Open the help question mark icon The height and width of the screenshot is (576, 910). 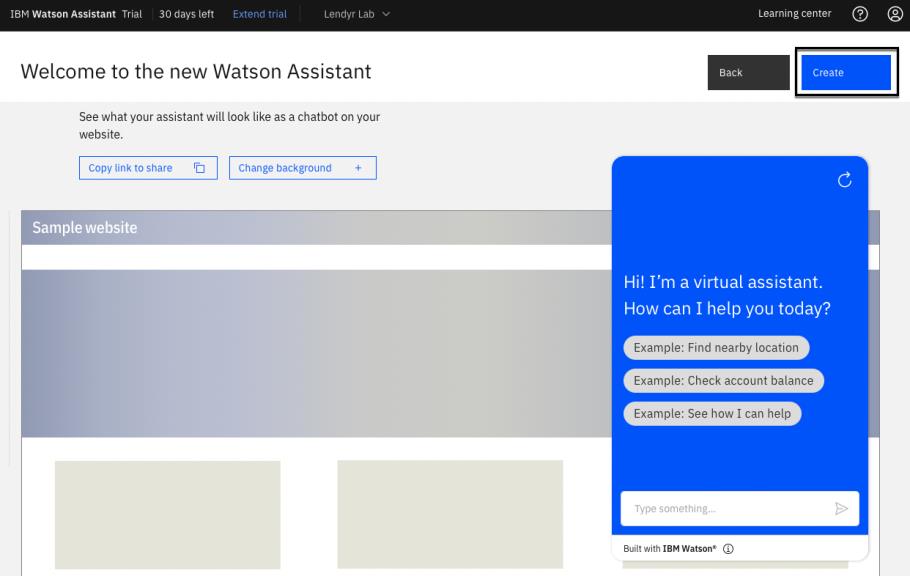(860, 14)
